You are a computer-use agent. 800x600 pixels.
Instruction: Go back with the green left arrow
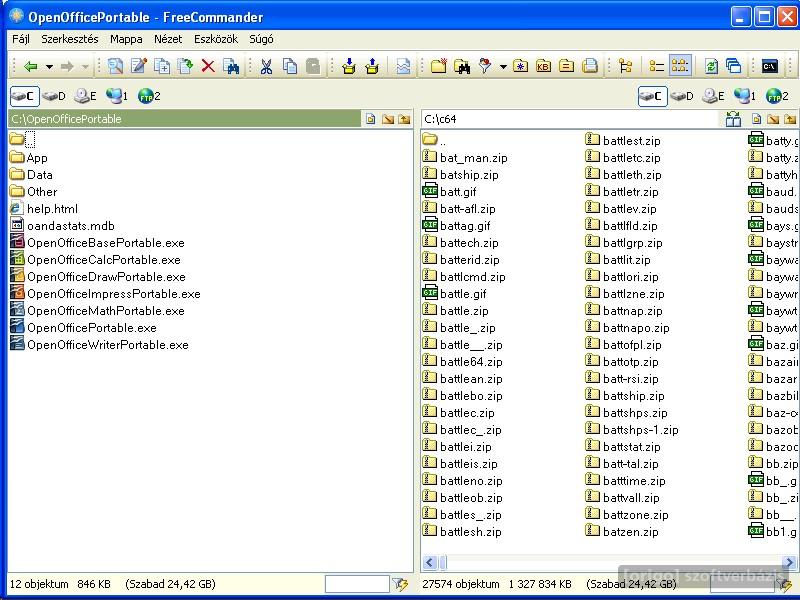click(31, 66)
